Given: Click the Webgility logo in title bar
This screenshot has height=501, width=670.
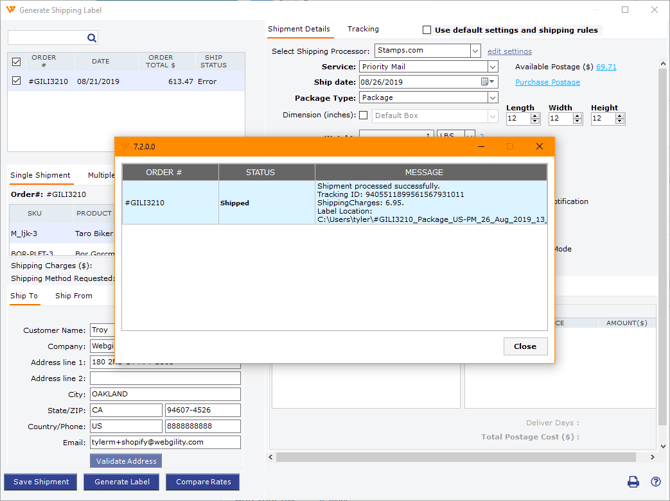Looking at the screenshot, I should [10, 10].
